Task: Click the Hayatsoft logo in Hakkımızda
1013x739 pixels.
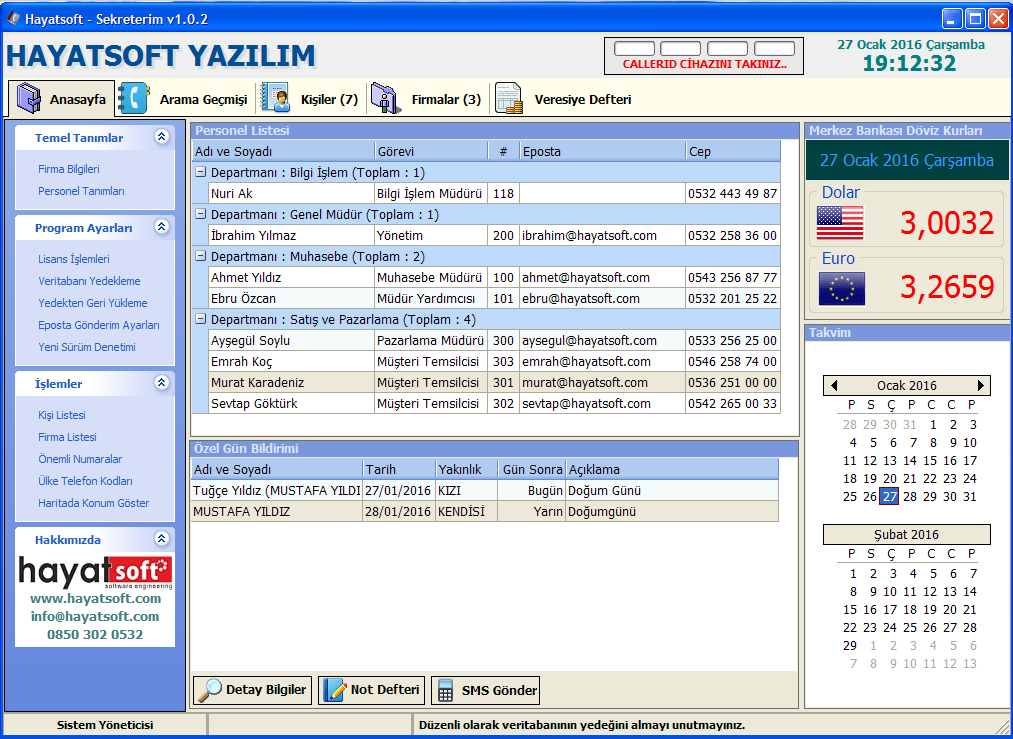Action: coord(95,572)
